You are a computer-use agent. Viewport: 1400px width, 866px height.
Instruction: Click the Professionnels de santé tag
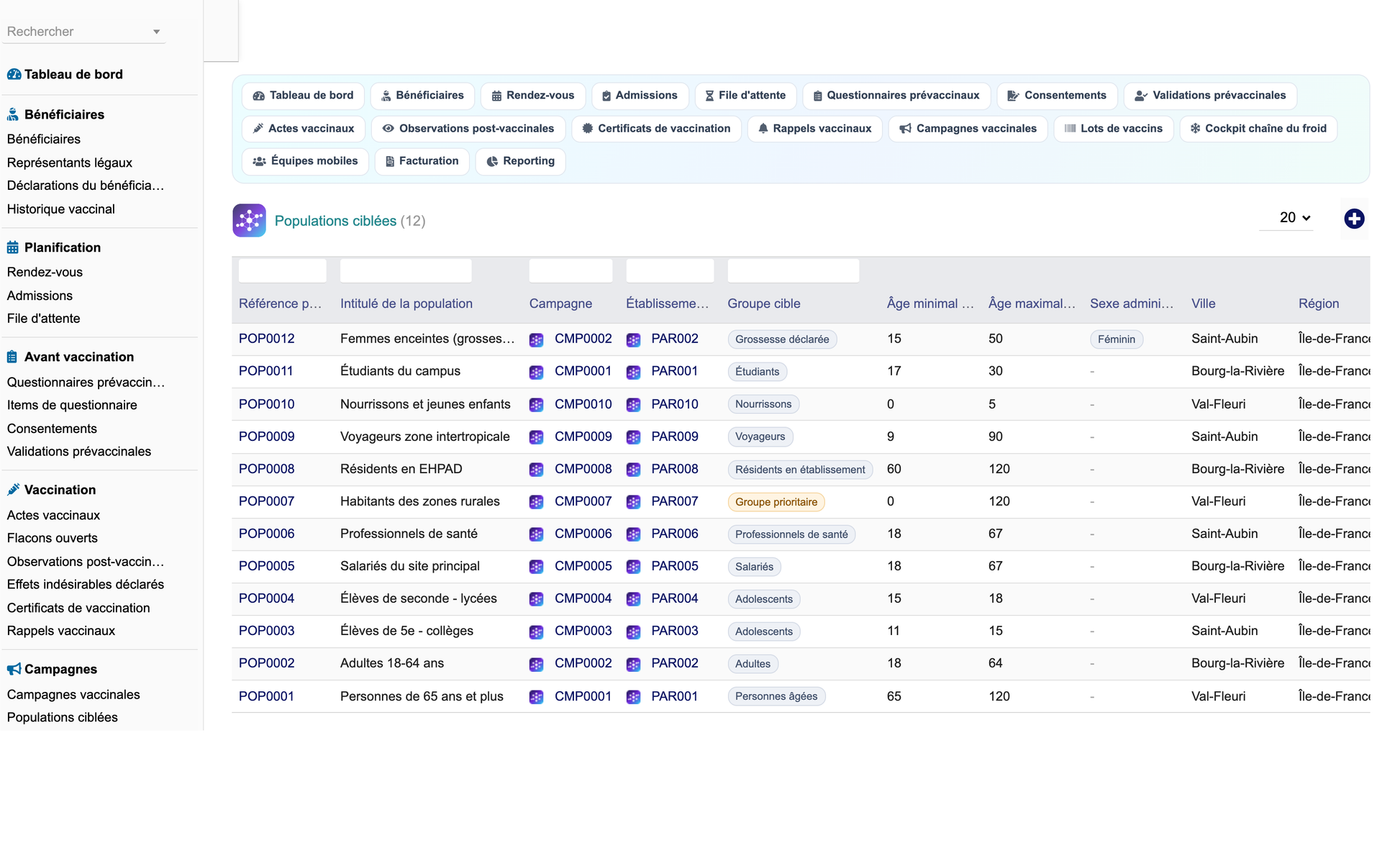click(x=791, y=534)
